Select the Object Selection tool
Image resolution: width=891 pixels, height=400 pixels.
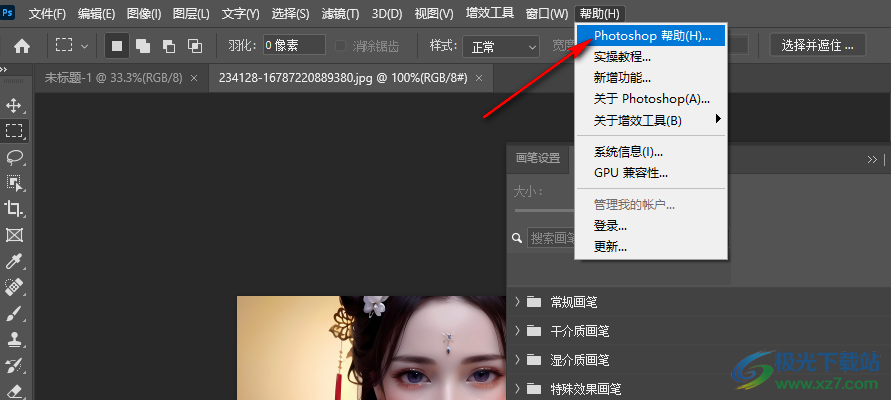[x=14, y=182]
